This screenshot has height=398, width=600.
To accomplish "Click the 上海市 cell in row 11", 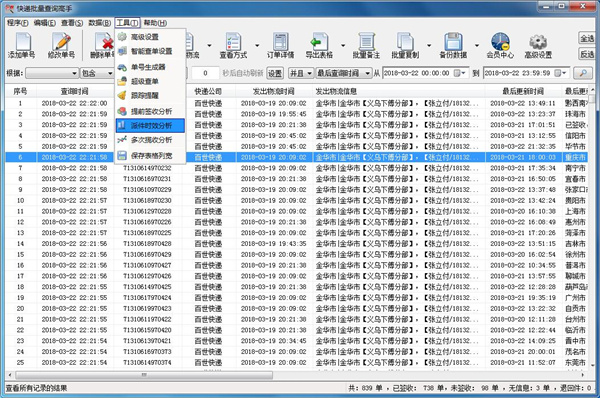I will (575, 211).
